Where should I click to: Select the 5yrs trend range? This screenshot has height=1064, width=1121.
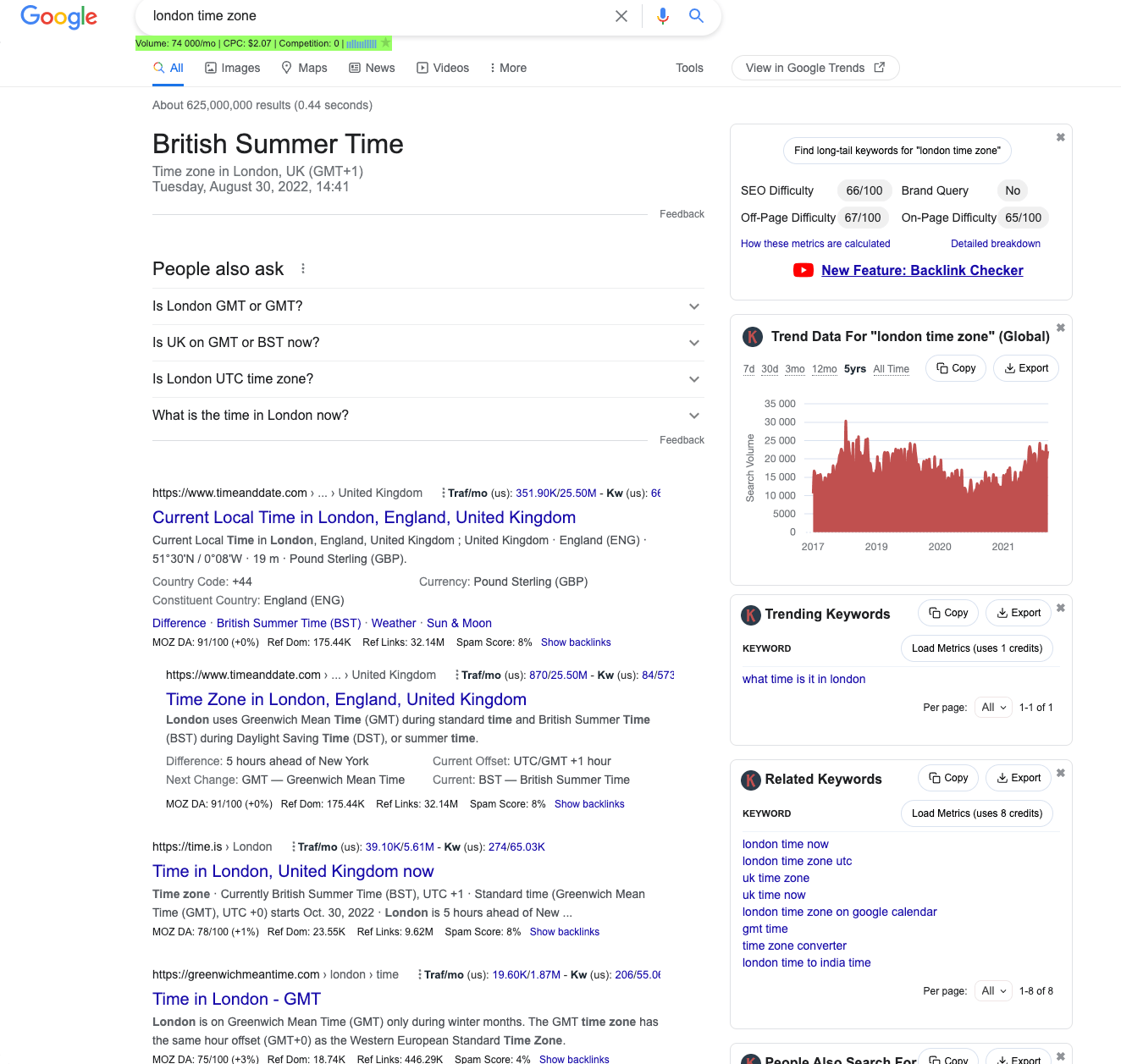tap(855, 369)
